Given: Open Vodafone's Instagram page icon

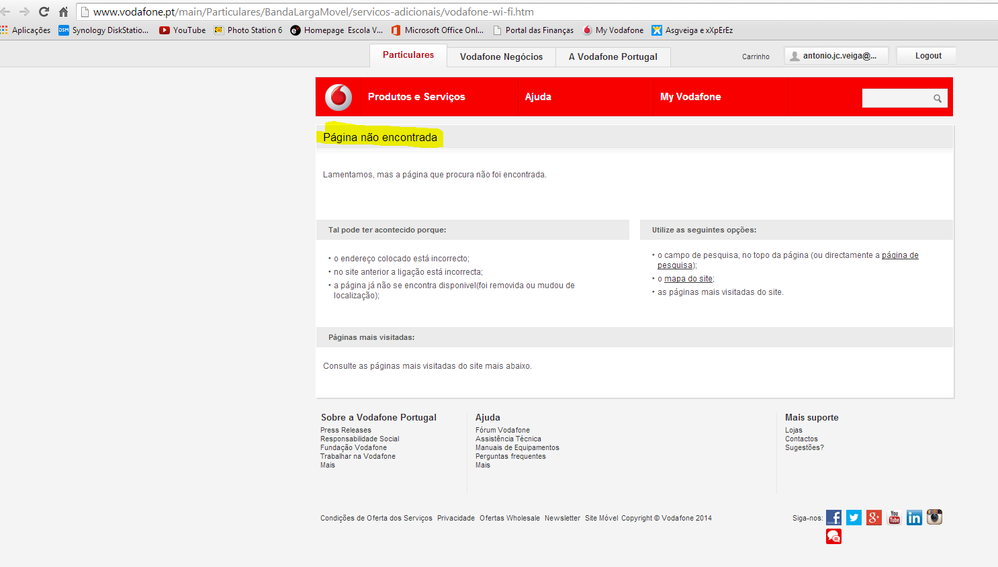Looking at the screenshot, I should (x=934, y=517).
